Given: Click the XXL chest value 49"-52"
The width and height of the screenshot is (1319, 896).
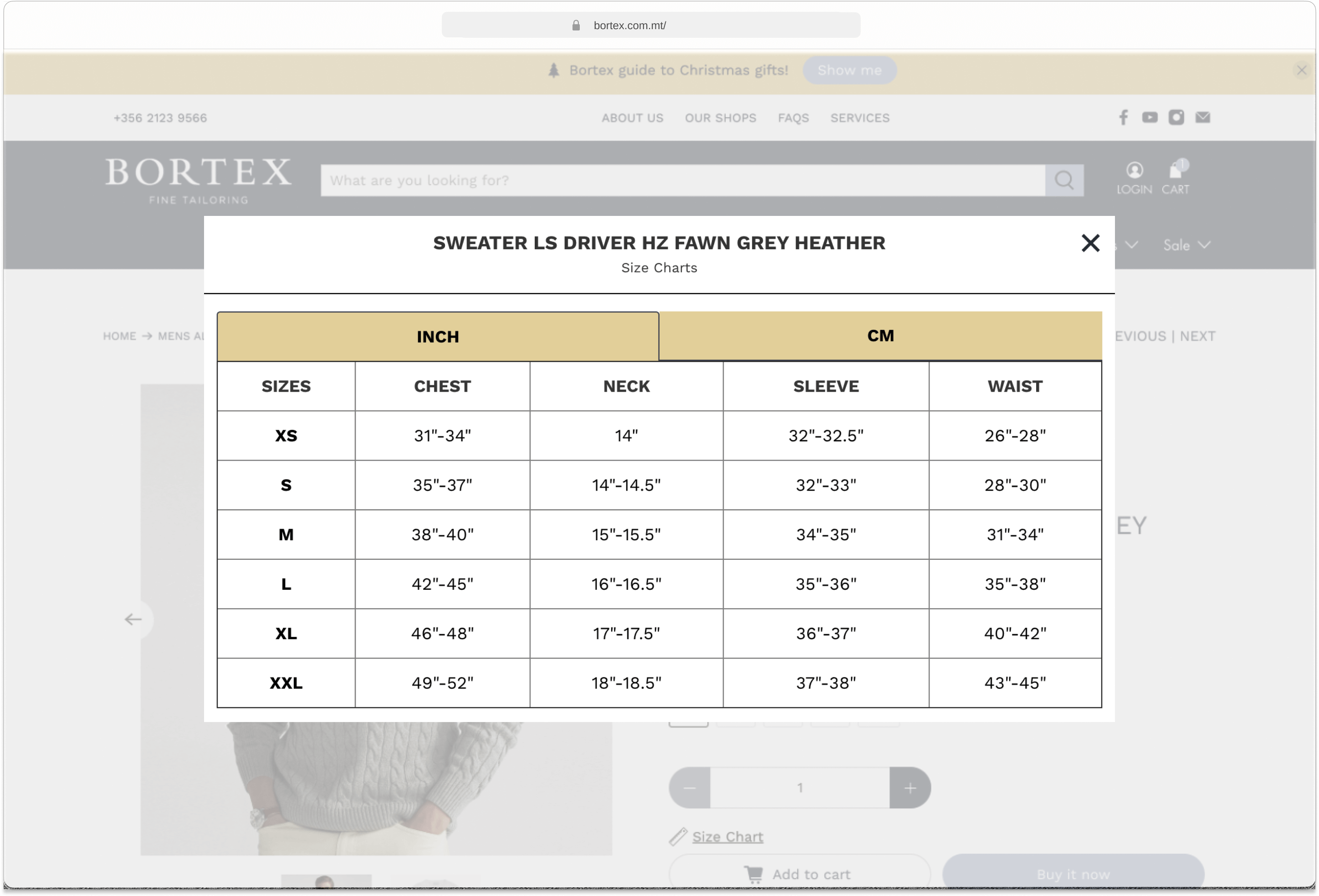Looking at the screenshot, I should [x=442, y=682].
